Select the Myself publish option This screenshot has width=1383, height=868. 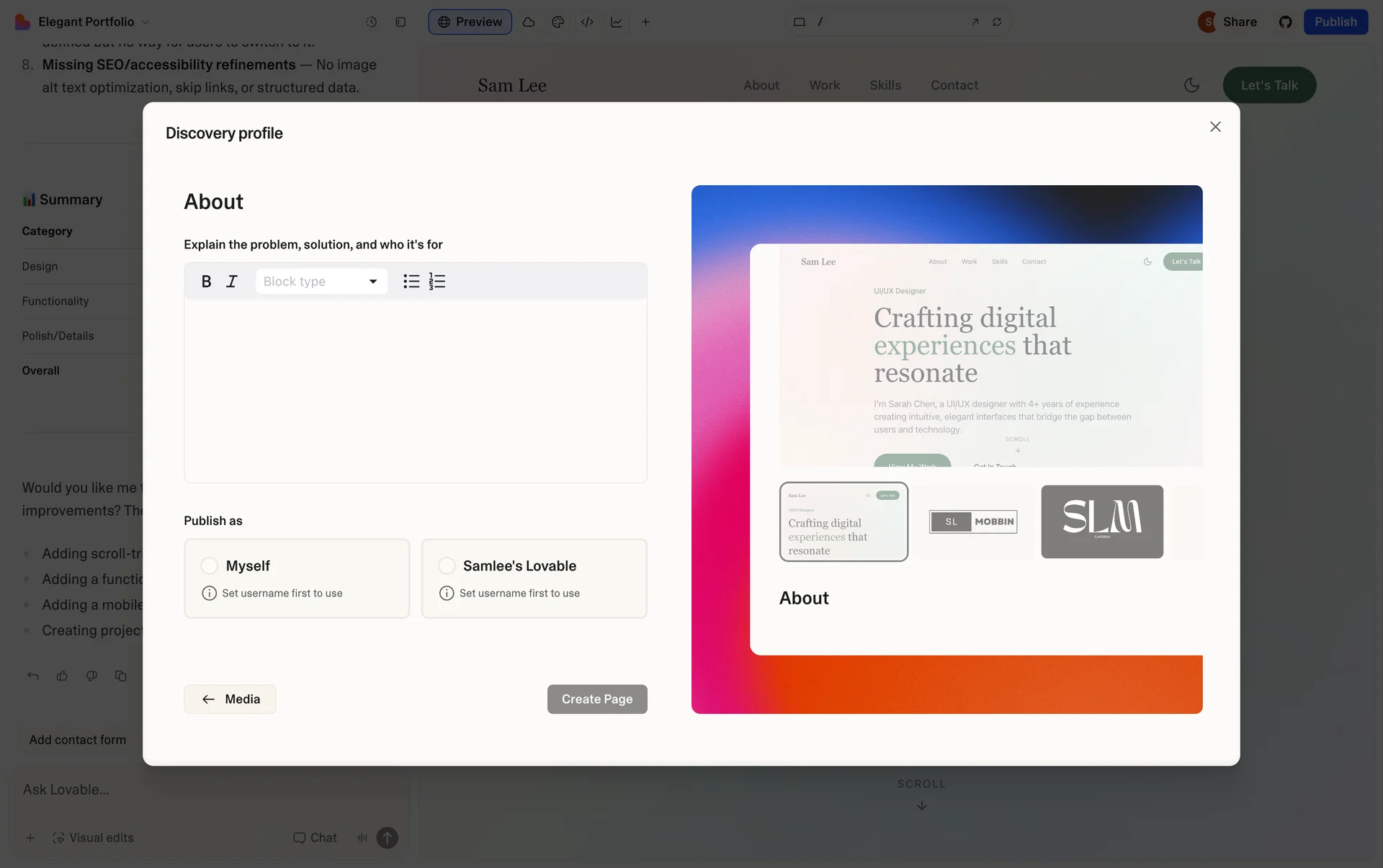[210, 565]
